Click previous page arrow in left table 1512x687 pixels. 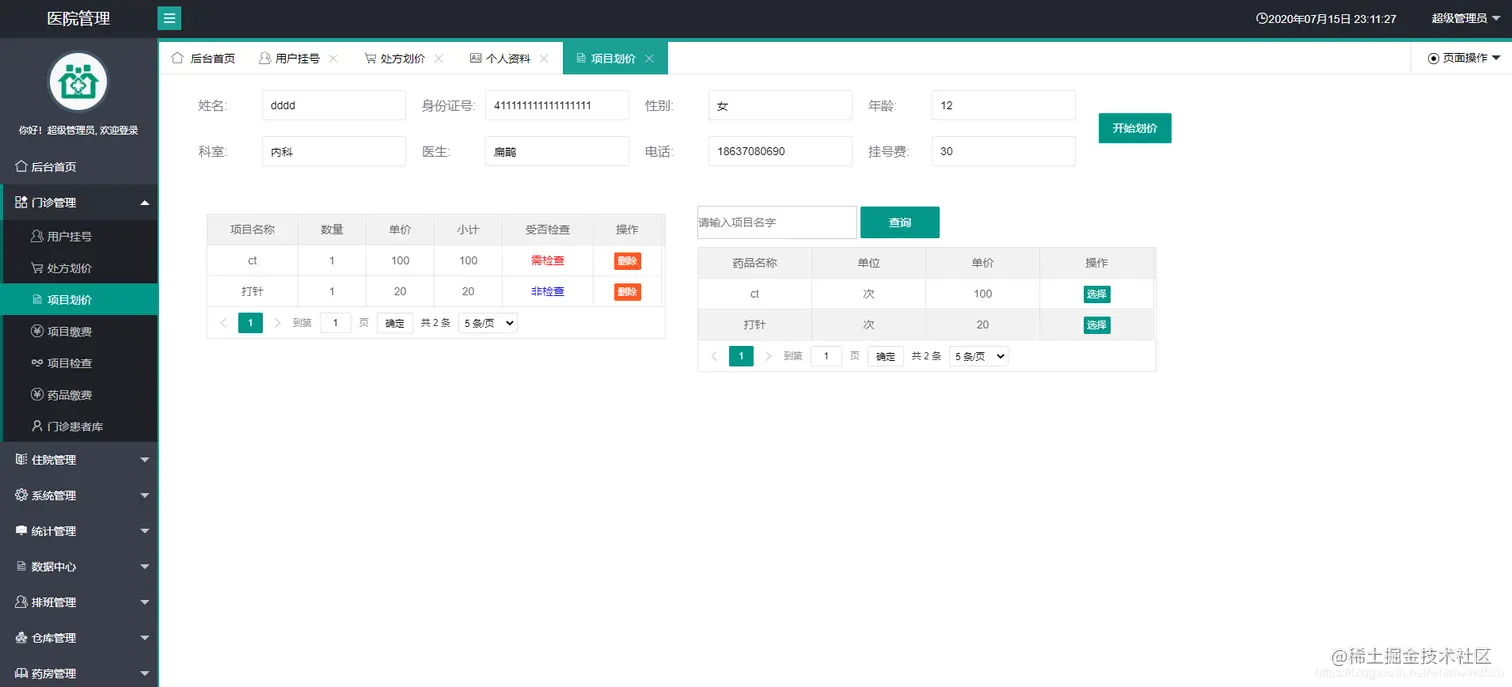223,323
